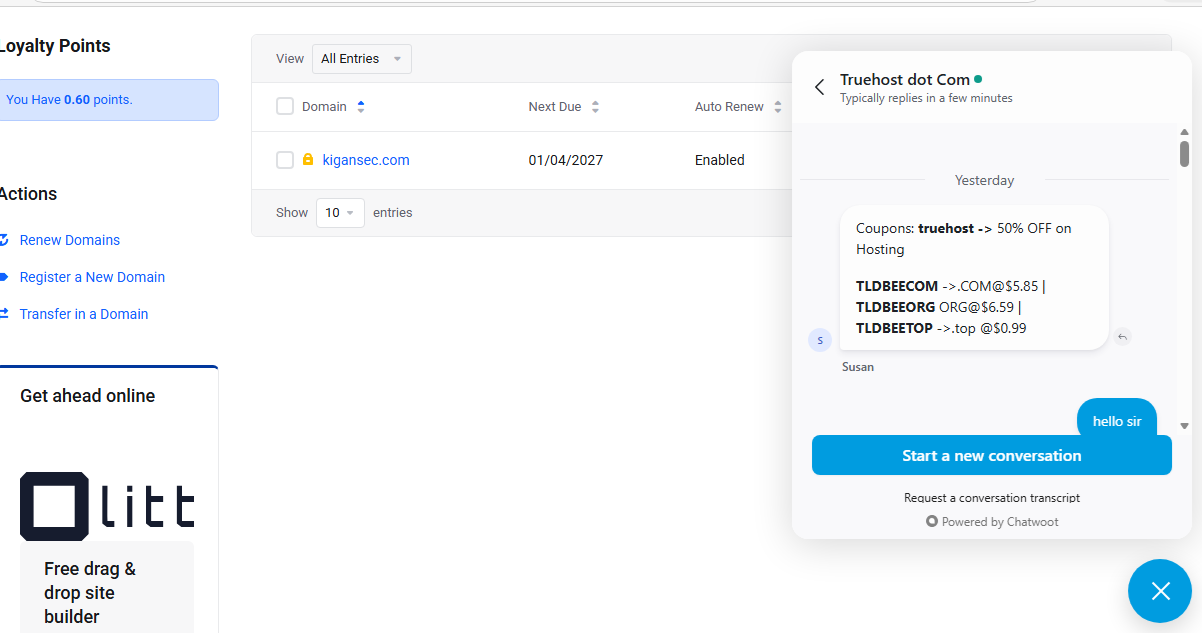Click the green online status dot
The height and width of the screenshot is (633, 1202).
pos(978,79)
